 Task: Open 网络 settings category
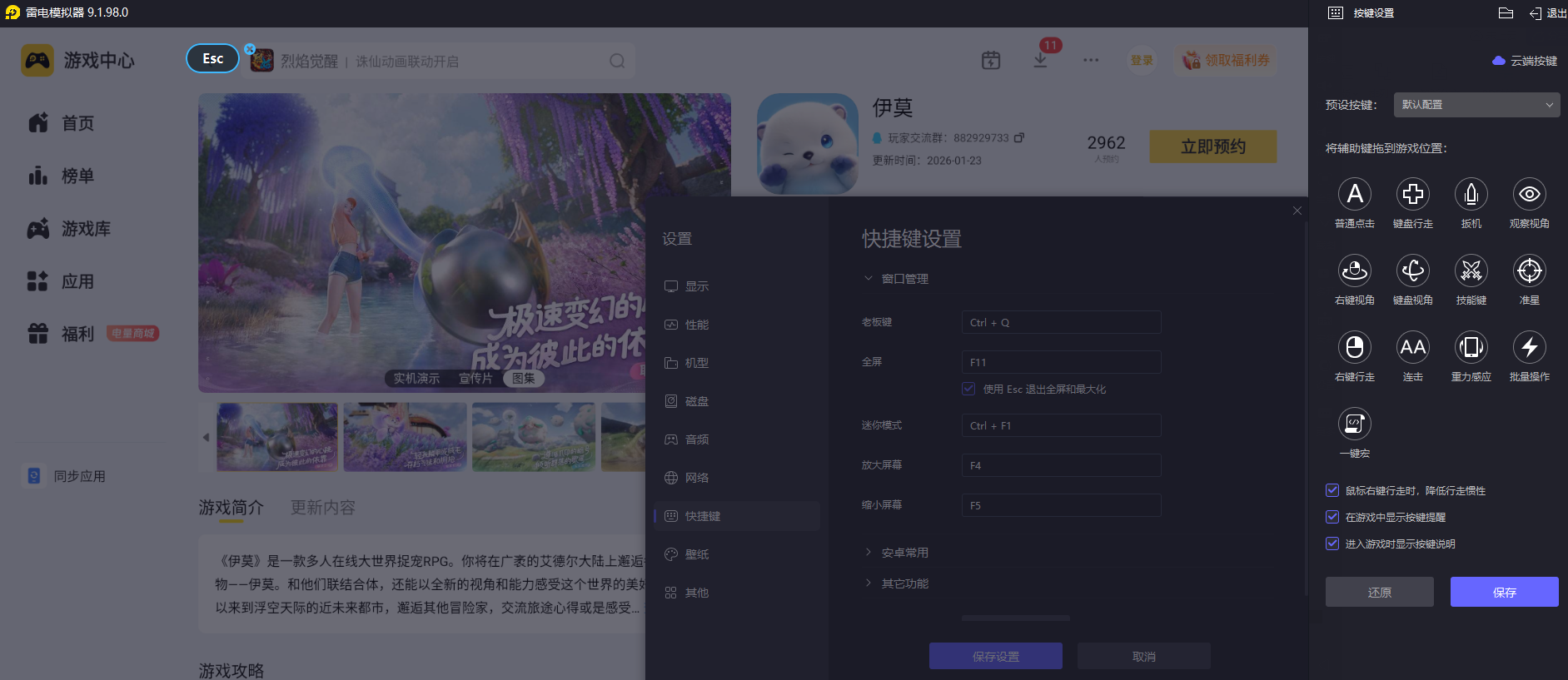(x=737, y=478)
